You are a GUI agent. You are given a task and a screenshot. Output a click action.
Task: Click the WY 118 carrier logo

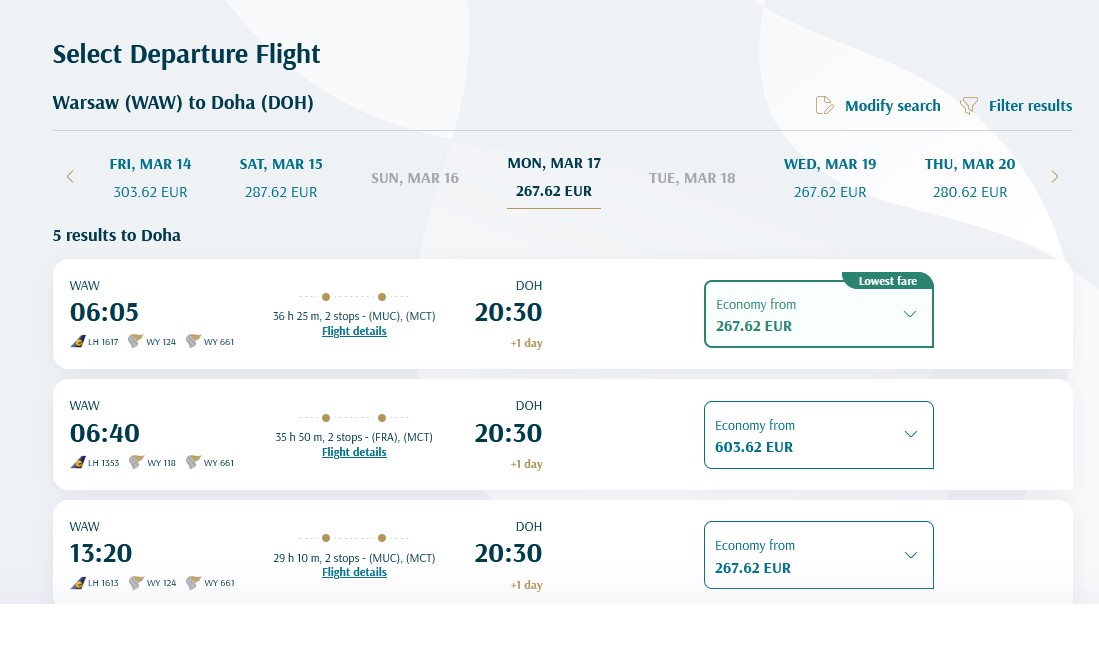[136, 462]
